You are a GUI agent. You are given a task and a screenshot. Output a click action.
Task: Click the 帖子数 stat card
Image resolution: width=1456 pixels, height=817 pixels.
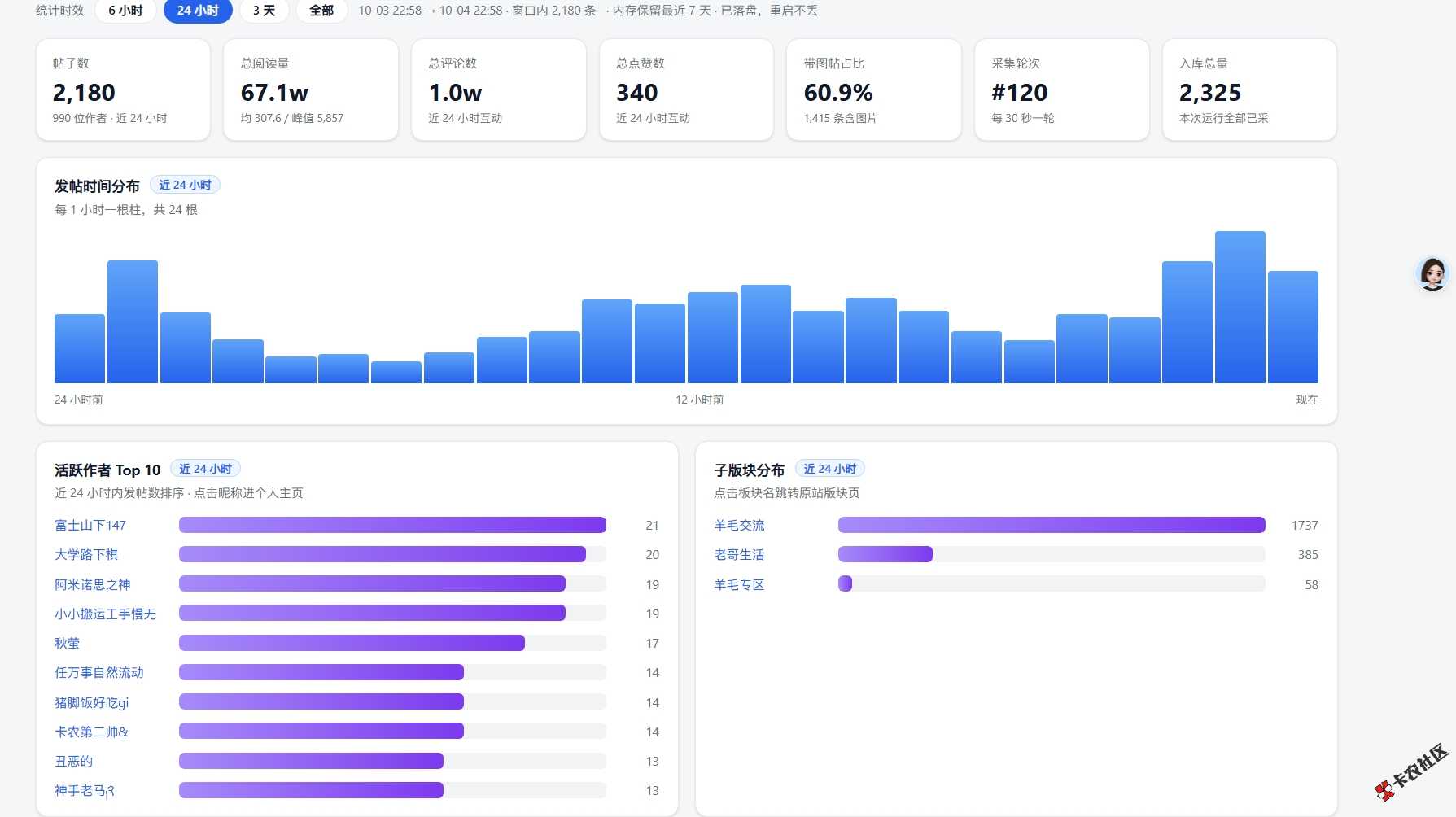[123, 90]
